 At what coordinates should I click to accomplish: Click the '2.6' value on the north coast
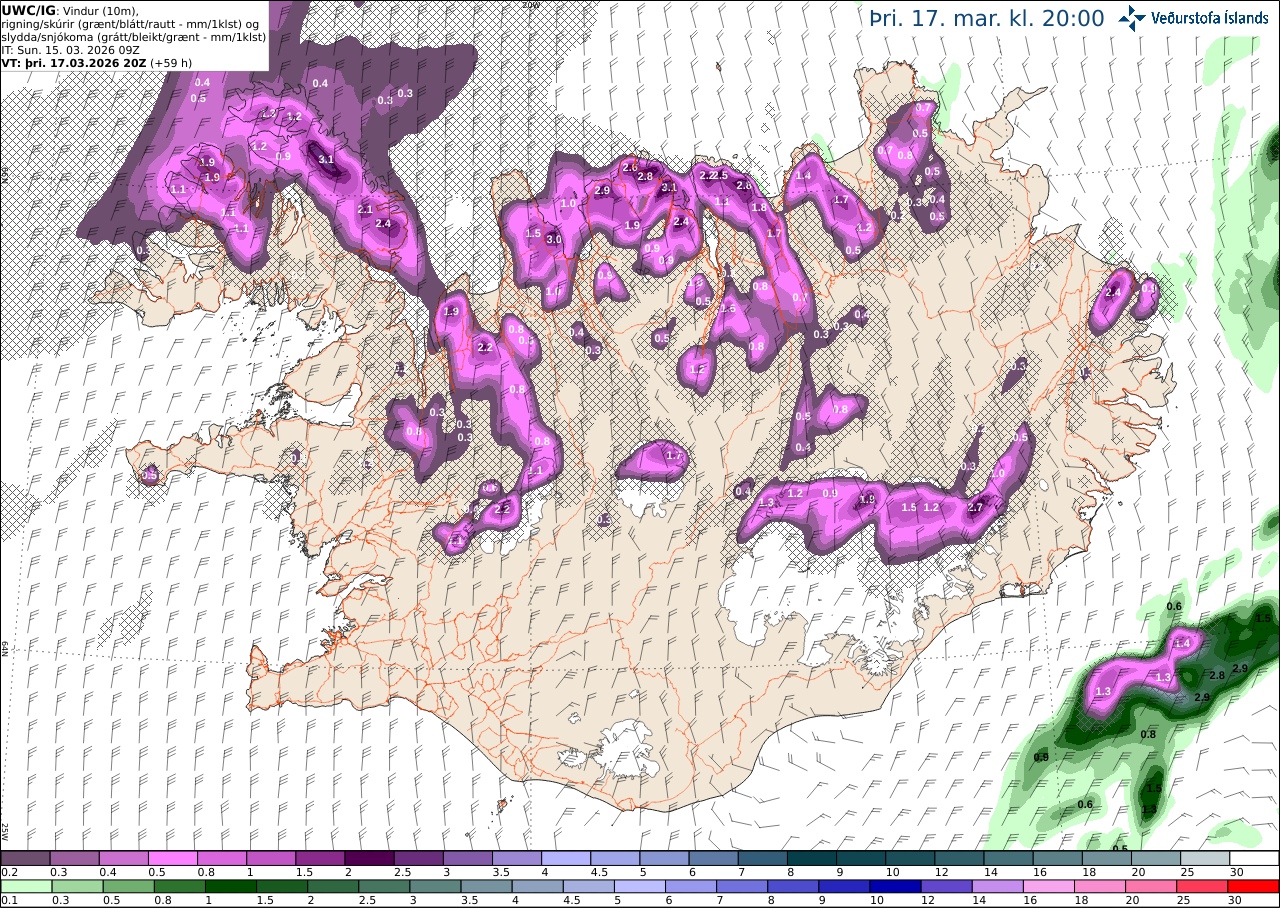coord(630,167)
